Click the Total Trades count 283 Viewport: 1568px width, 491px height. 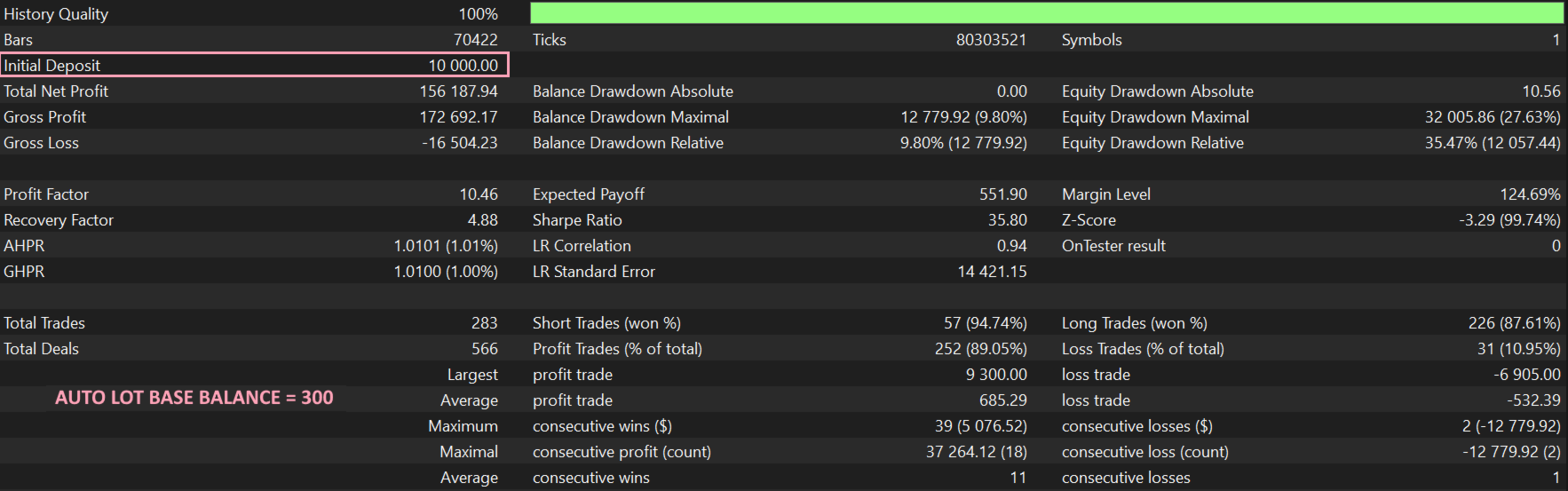tap(484, 323)
